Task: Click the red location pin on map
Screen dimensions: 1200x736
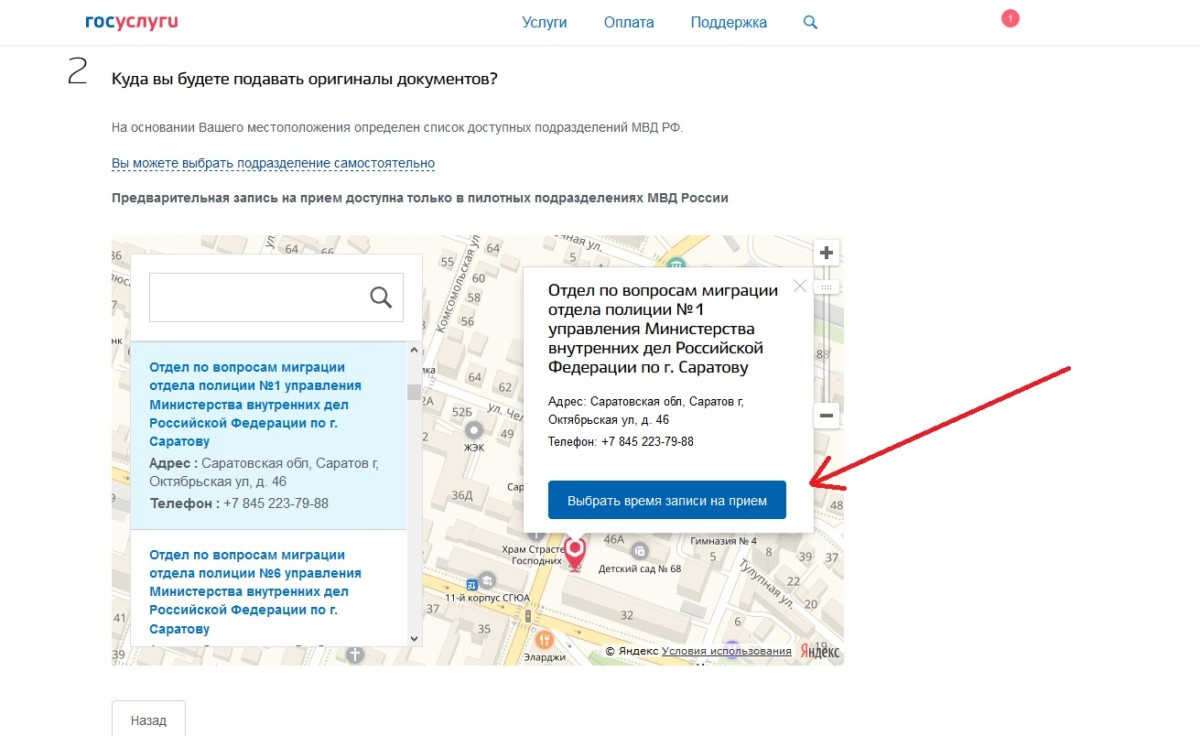Action: (x=575, y=552)
